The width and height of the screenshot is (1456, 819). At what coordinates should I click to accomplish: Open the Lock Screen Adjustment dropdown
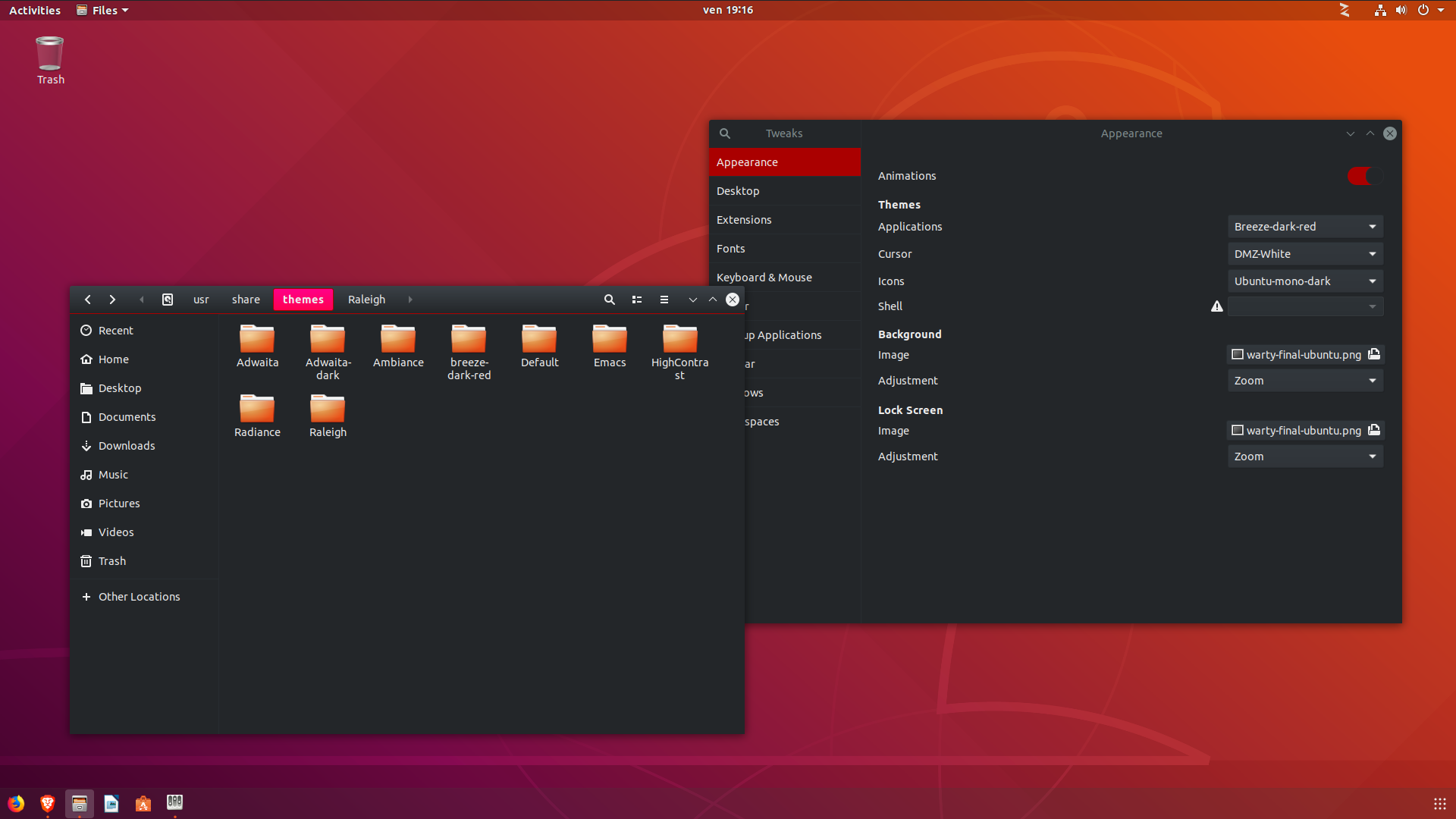coord(1305,457)
